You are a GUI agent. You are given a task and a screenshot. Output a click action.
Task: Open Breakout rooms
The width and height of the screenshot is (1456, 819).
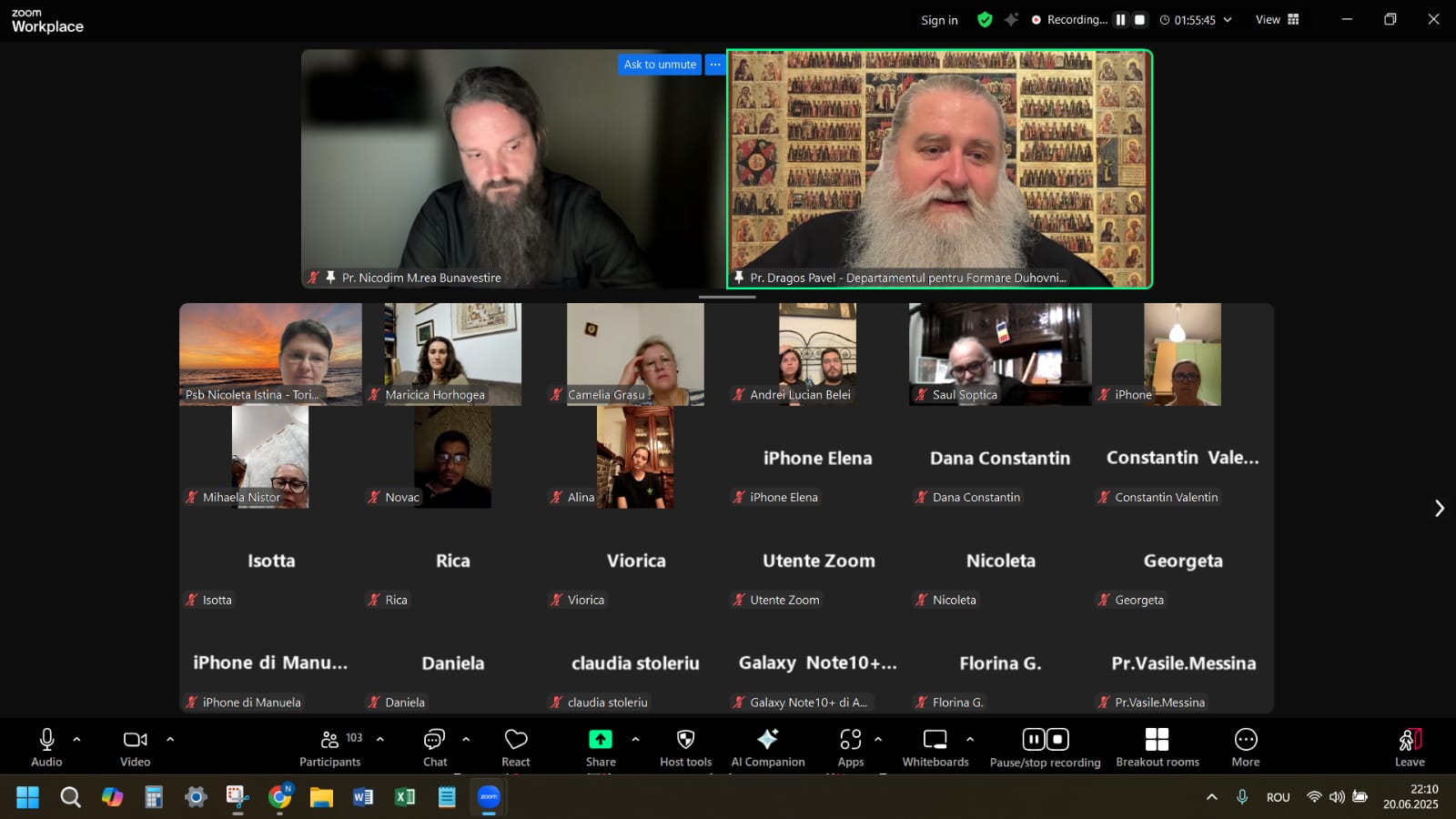coord(1158,746)
